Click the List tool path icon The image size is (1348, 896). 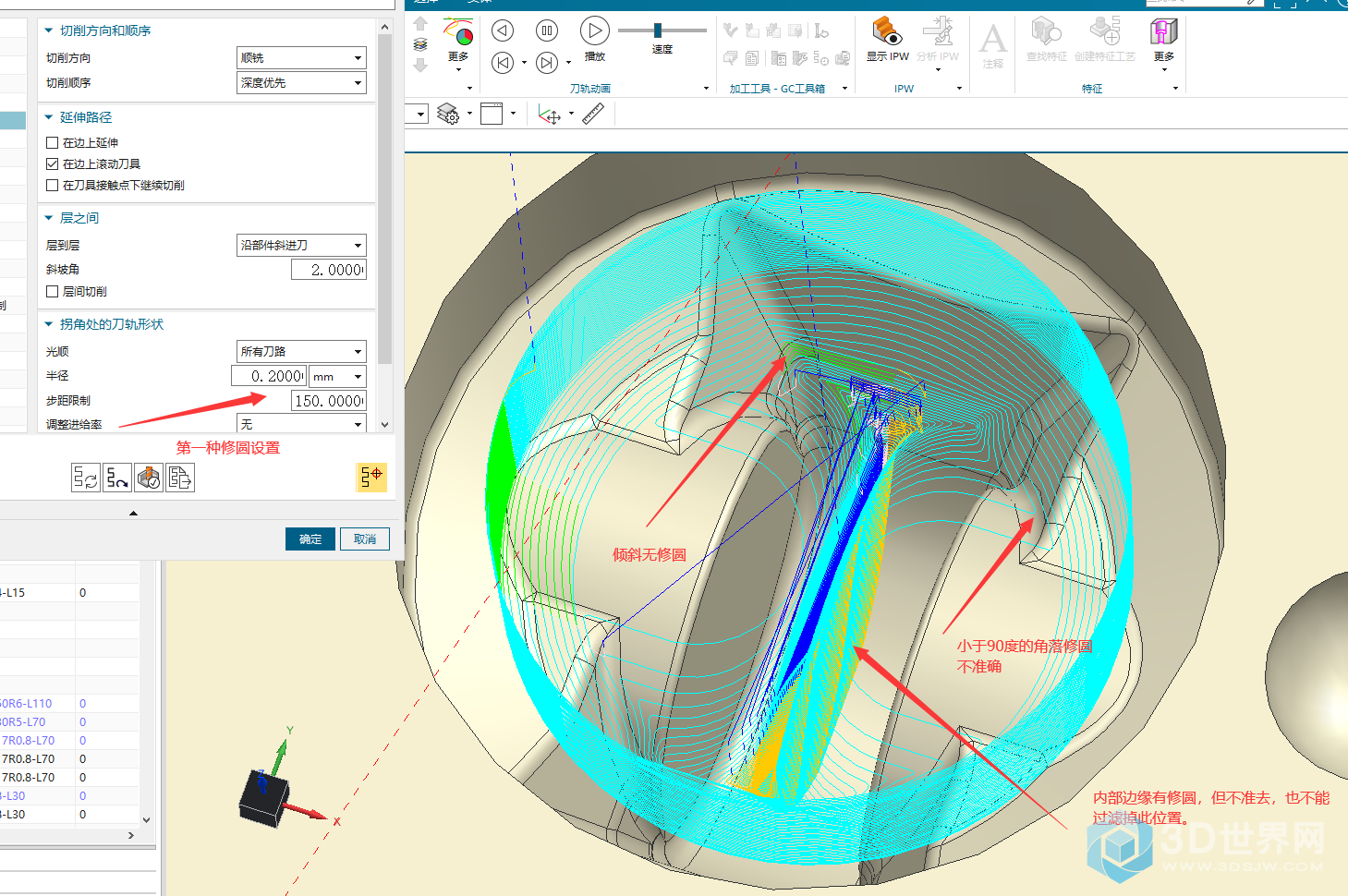pyautogui.click(x=180, y=478)
